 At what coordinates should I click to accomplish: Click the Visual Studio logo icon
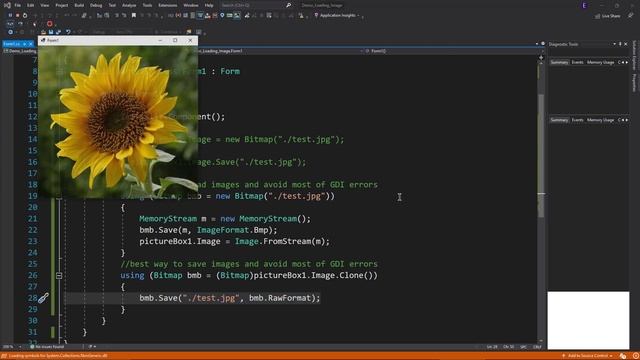[7, 5]
